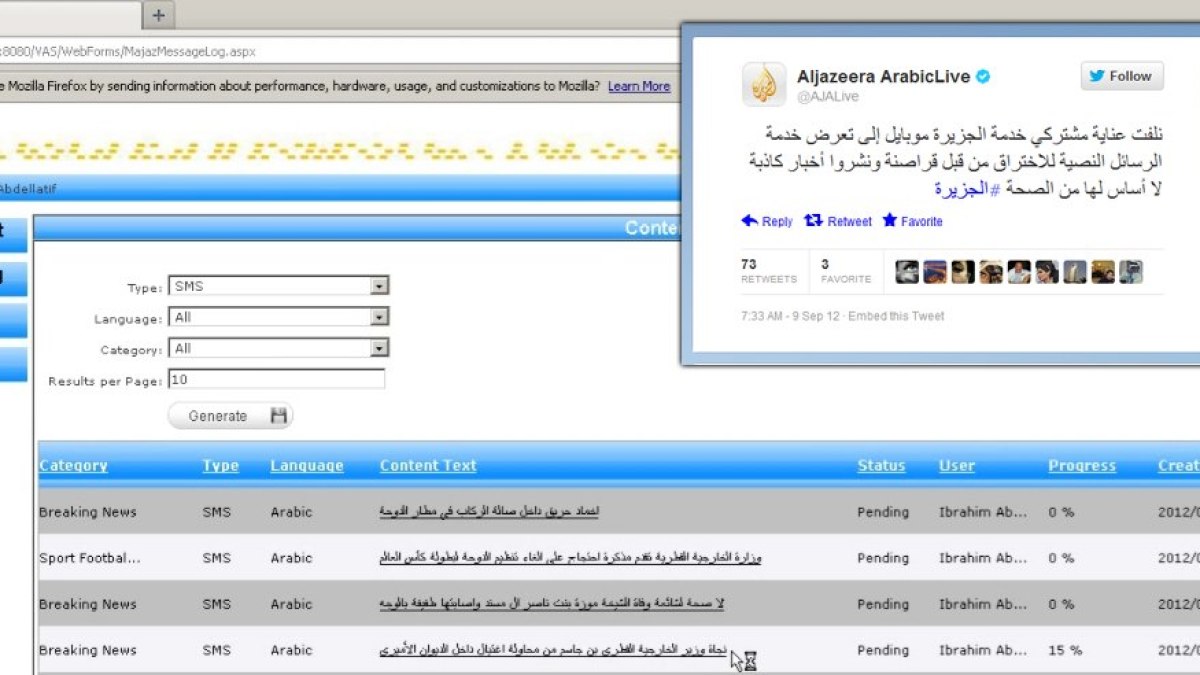Click the Generate button
1200x675 pixels.
230,416
